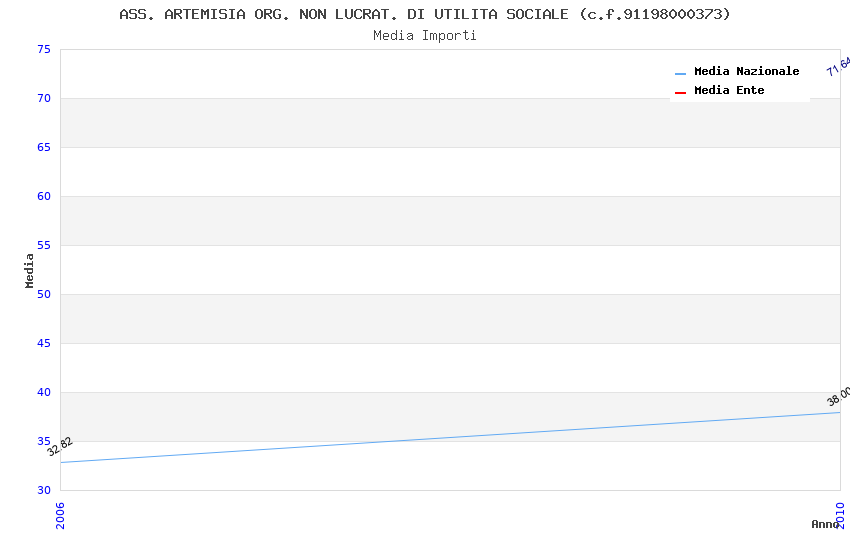Click the x-axis year 2006
The width and height of the screenshot is (850, 550).
point(60,515)
